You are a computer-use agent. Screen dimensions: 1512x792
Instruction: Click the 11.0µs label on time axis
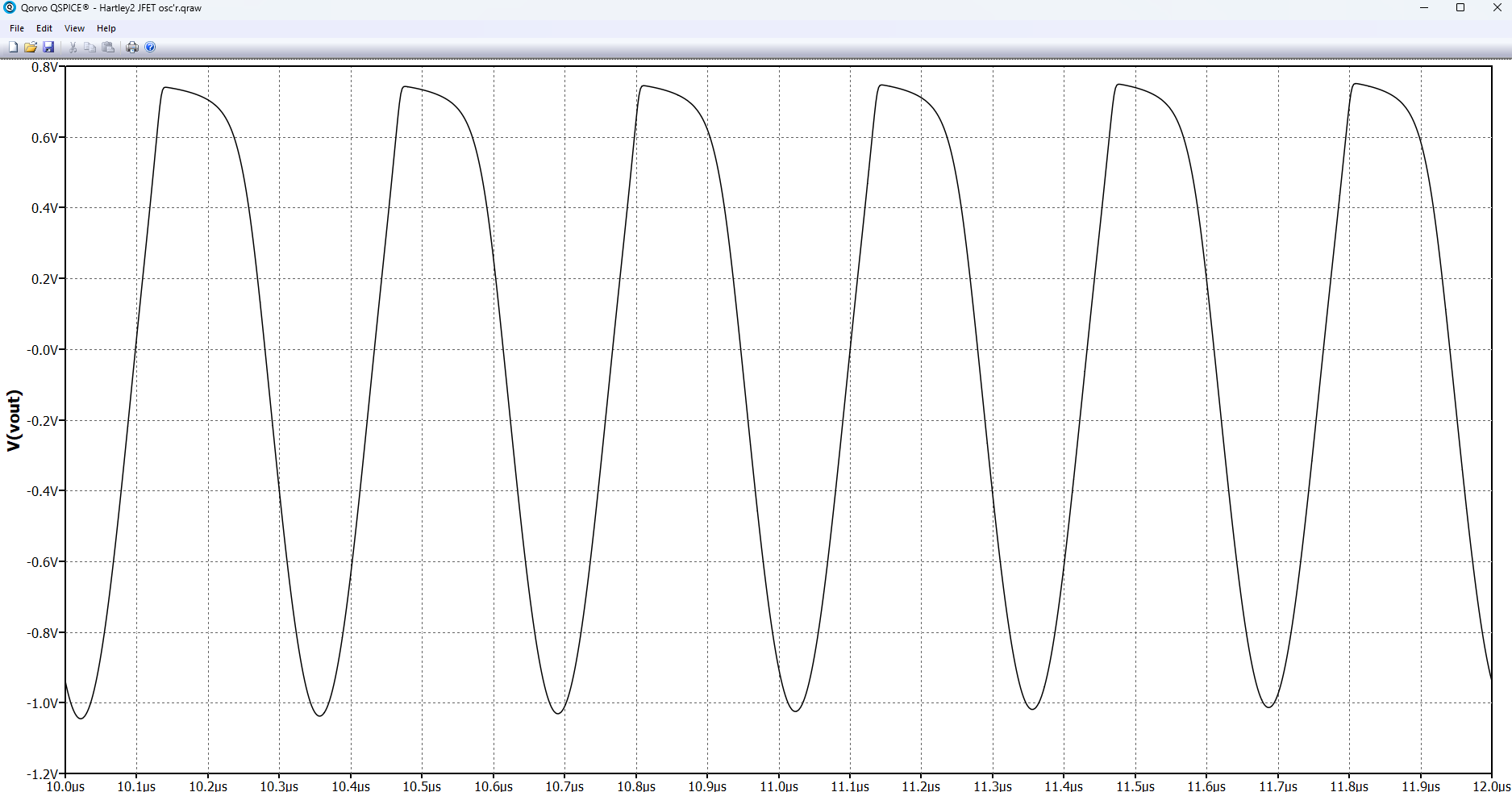(x=779, y=786)
